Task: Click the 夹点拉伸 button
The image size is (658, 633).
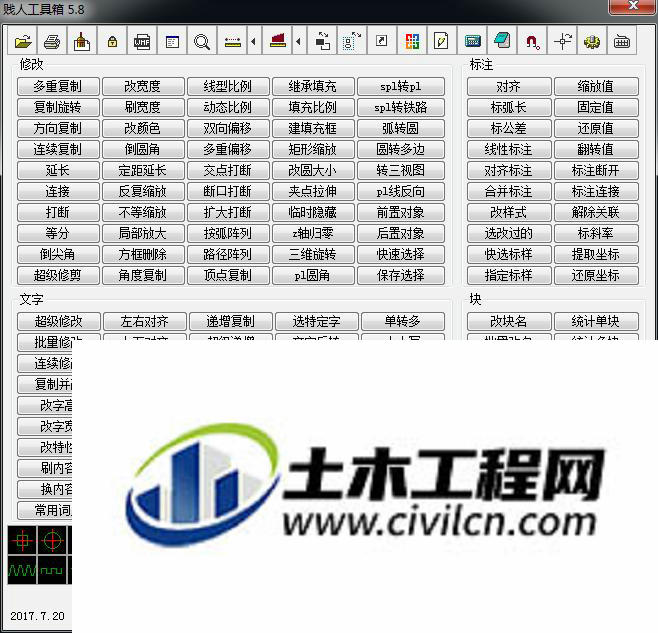Action: pos(313,191)
